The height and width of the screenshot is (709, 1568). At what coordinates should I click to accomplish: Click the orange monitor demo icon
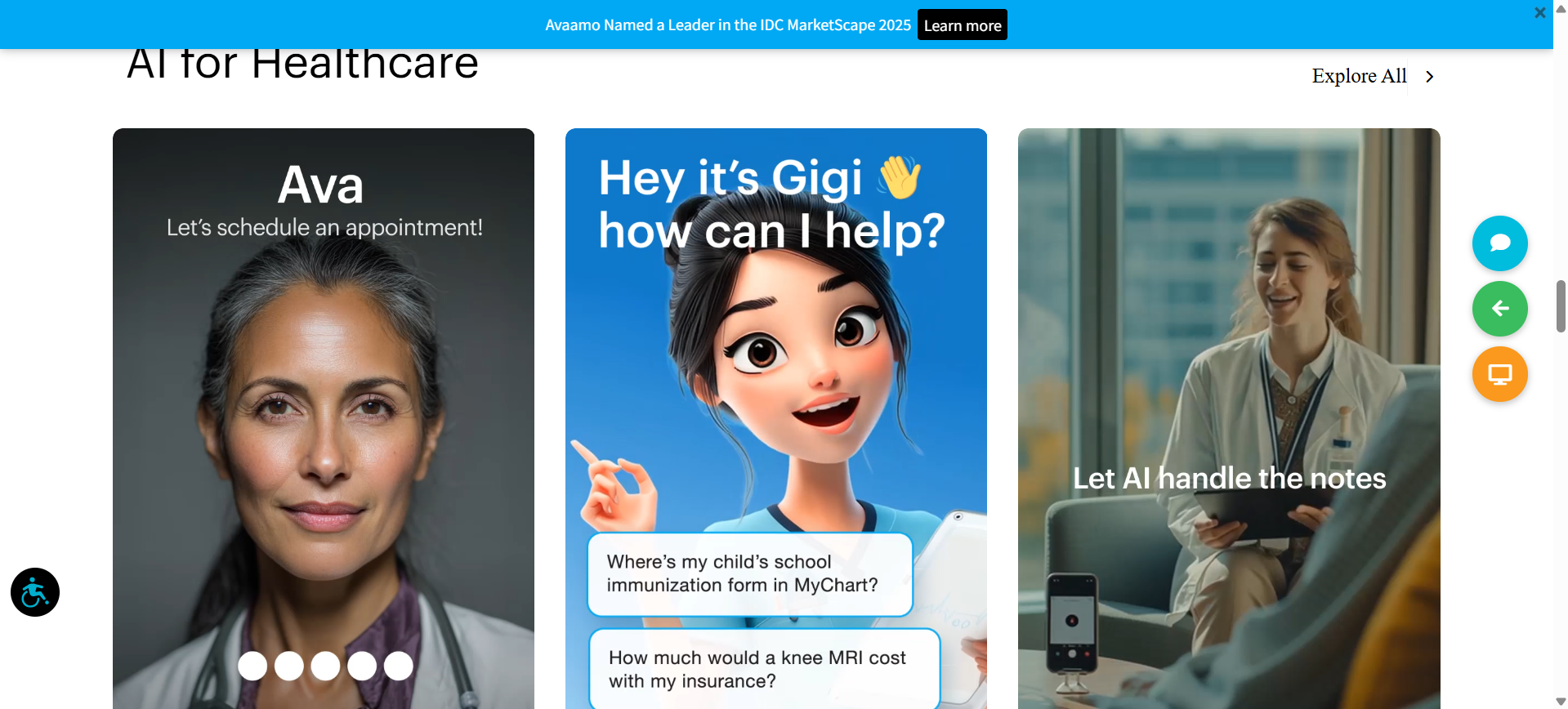1499,374
